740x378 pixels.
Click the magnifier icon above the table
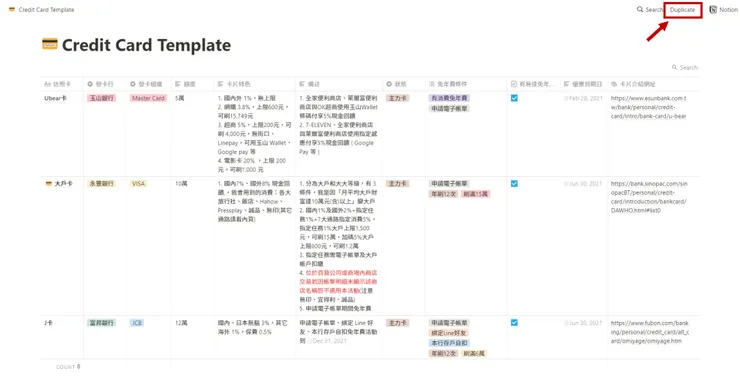[674, 67]
